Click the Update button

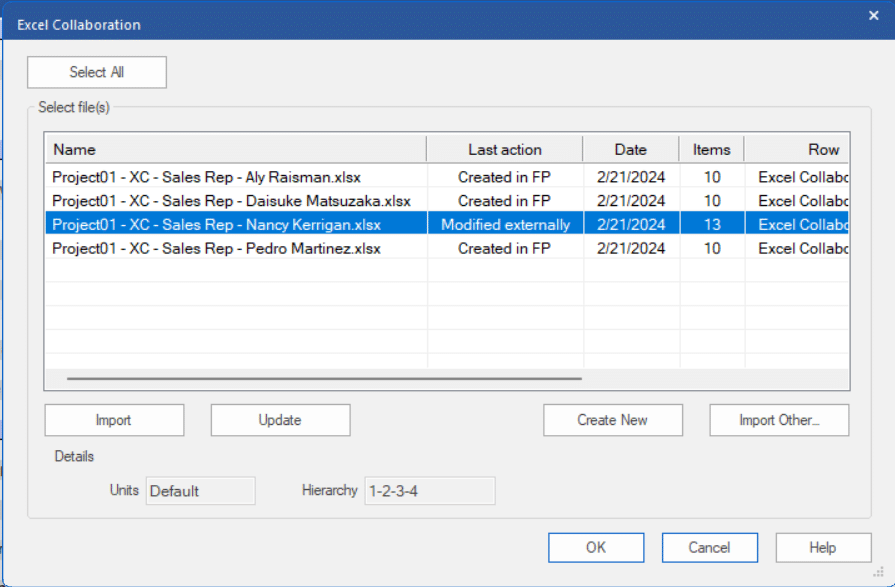[x=280, y=420]
